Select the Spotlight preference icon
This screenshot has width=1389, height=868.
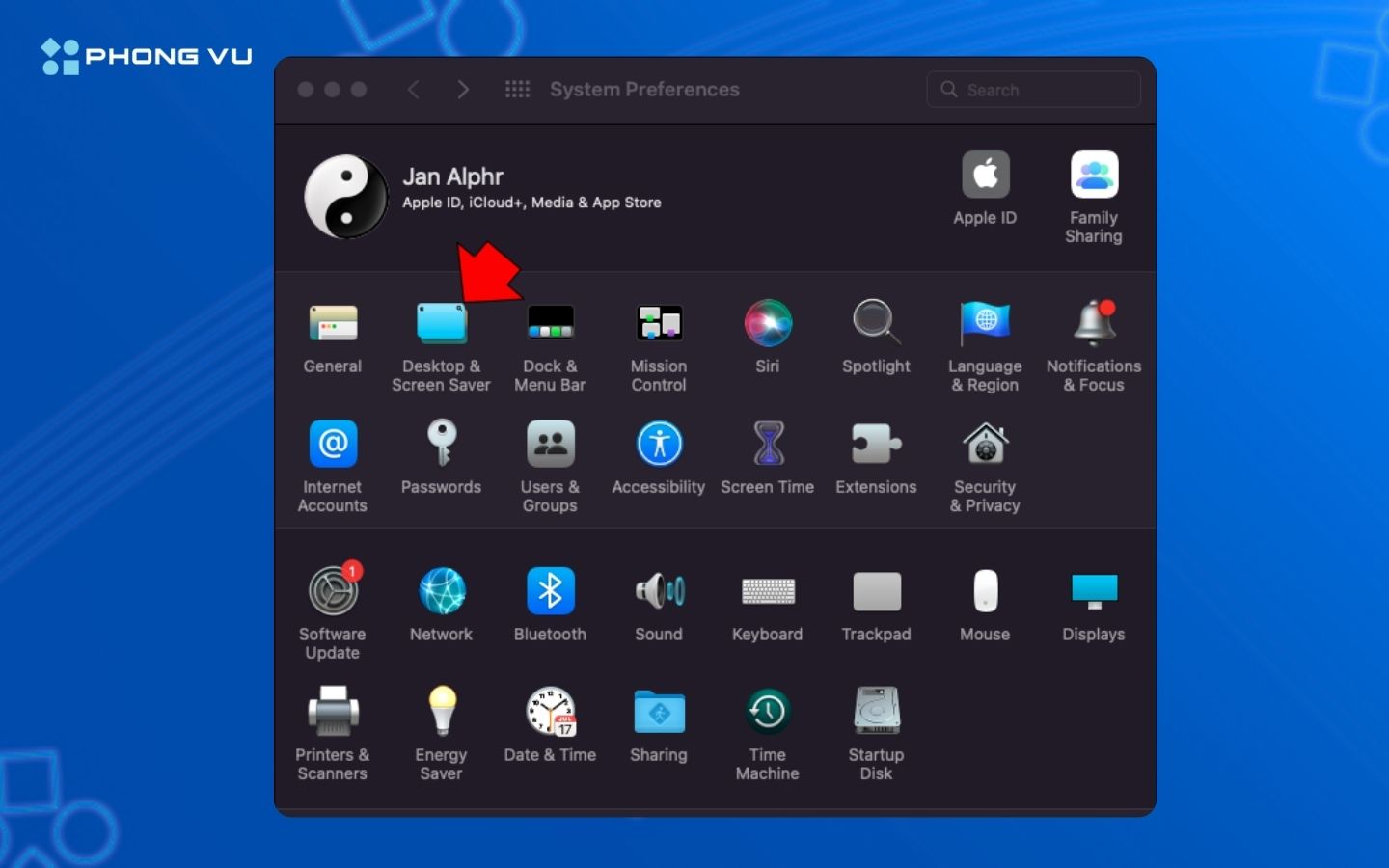(x=876, y=324)
